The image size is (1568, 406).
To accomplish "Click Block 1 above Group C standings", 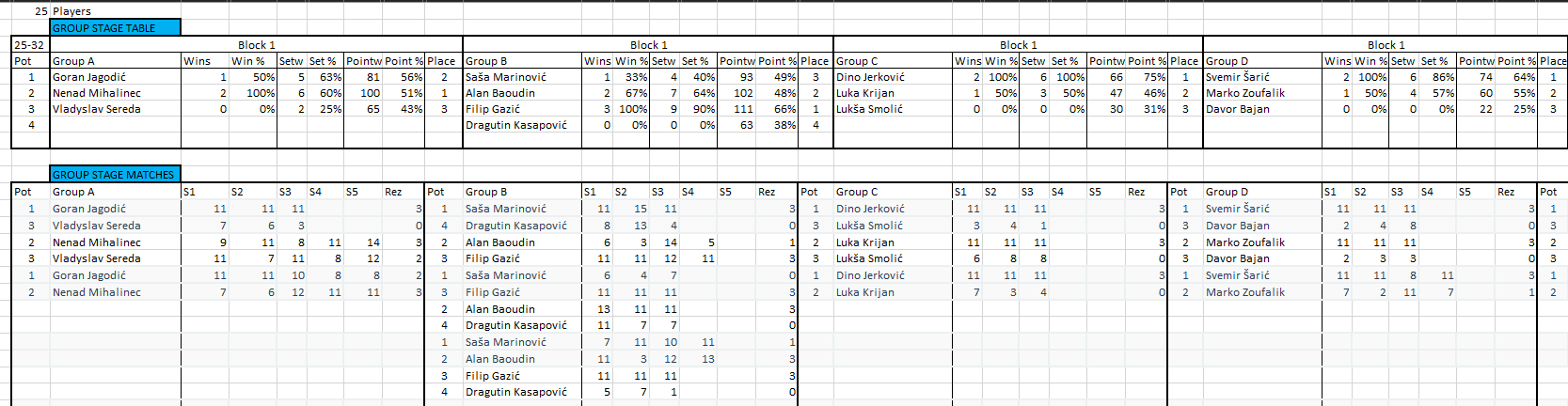I will (1018, 45).
